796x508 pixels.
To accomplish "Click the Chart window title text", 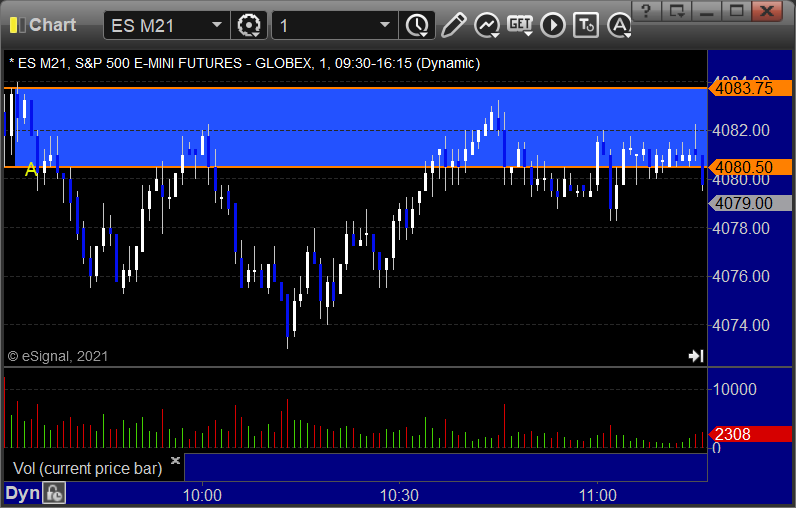I will pos(52,25).
